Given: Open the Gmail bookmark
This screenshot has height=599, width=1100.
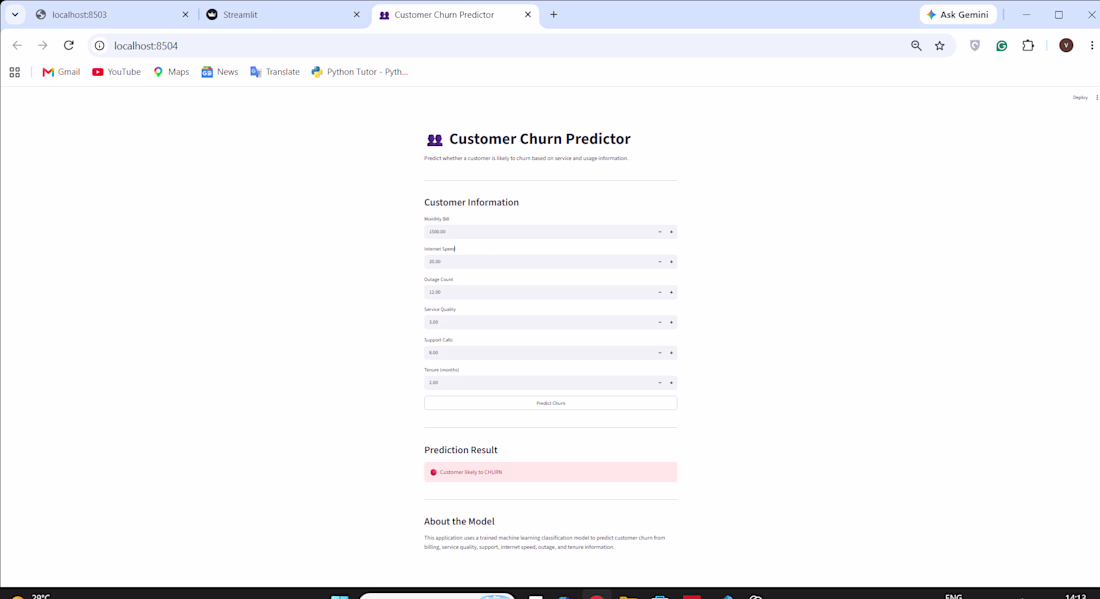Looking at the screenshot, I should (x=61, y=72).
